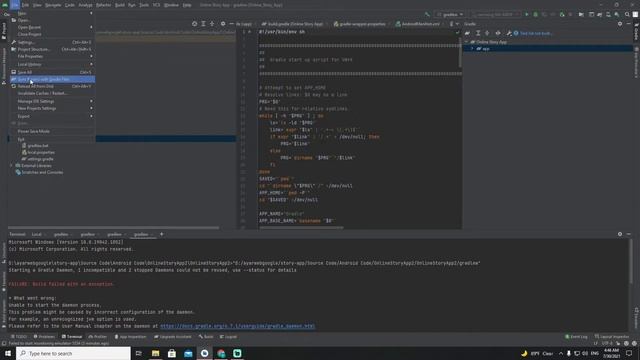
Task: Open the Edit menu
Action: [25, 5]
